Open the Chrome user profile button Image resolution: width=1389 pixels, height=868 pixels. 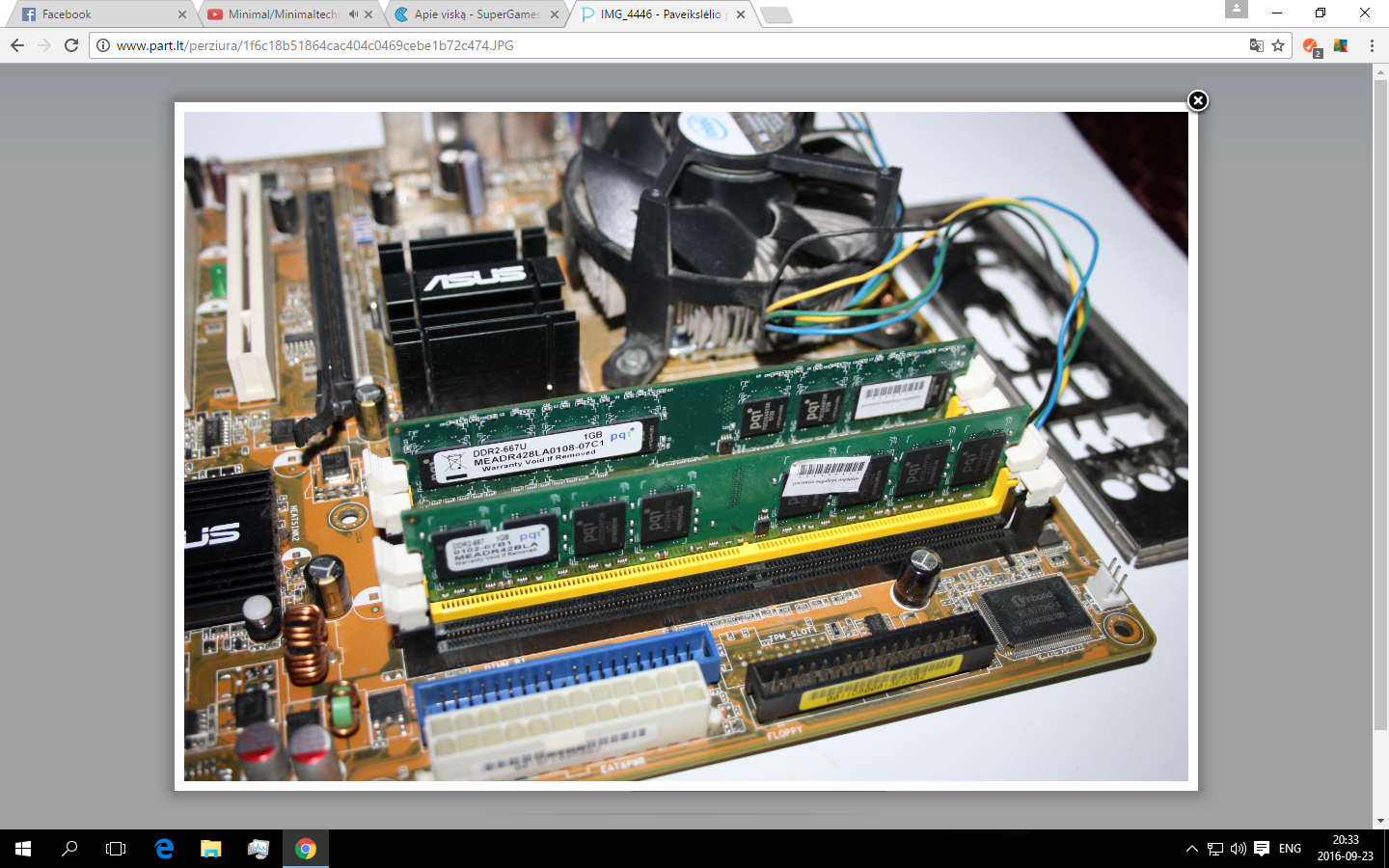[1237, 9]
